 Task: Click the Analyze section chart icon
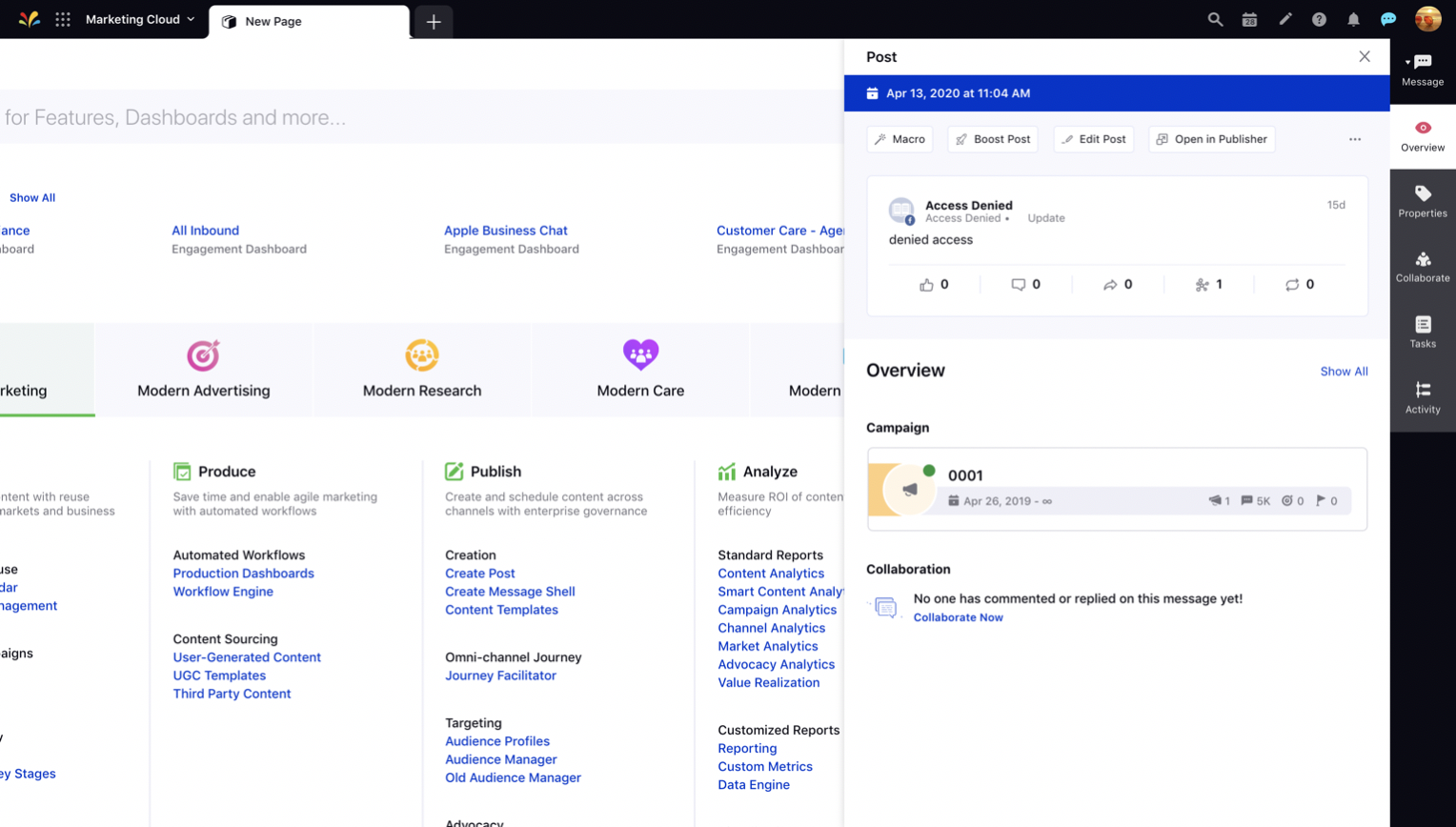[727, 472]
